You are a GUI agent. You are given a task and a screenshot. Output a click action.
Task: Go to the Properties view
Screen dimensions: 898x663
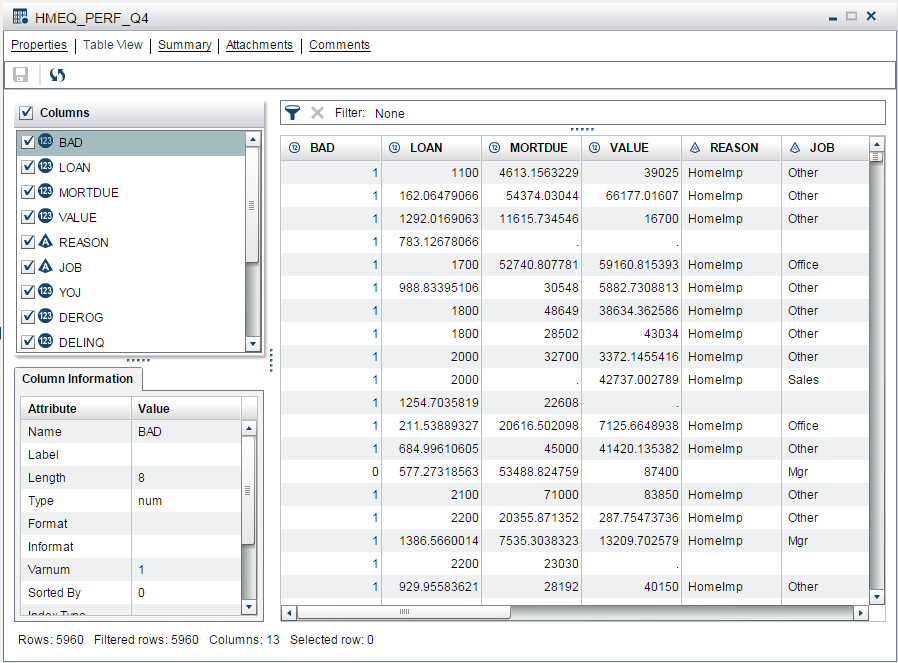click(x=39, y=45)
